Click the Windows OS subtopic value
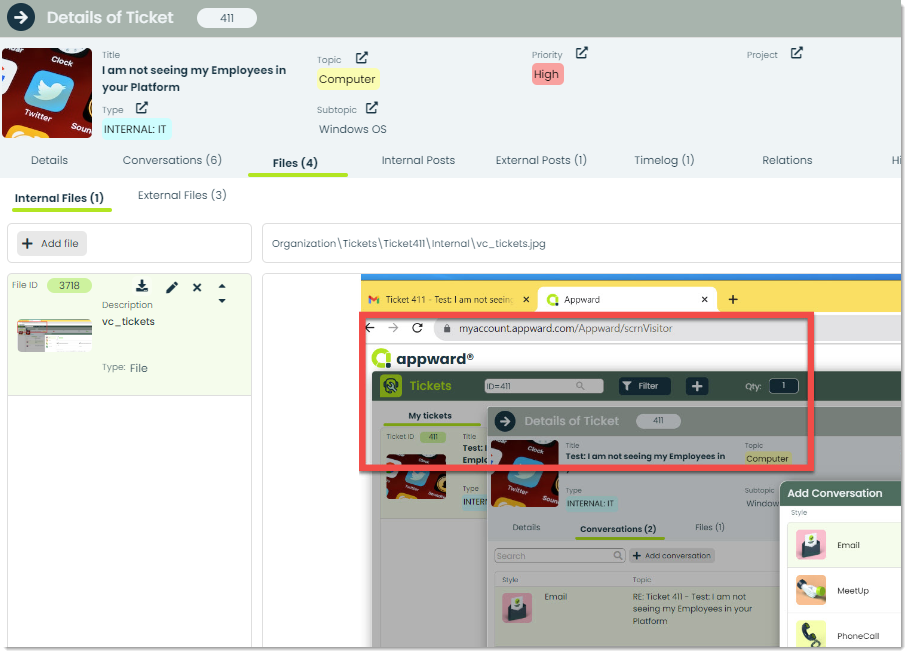The height and width of the screenshot is (655, 909). click(x=352, y=129)
